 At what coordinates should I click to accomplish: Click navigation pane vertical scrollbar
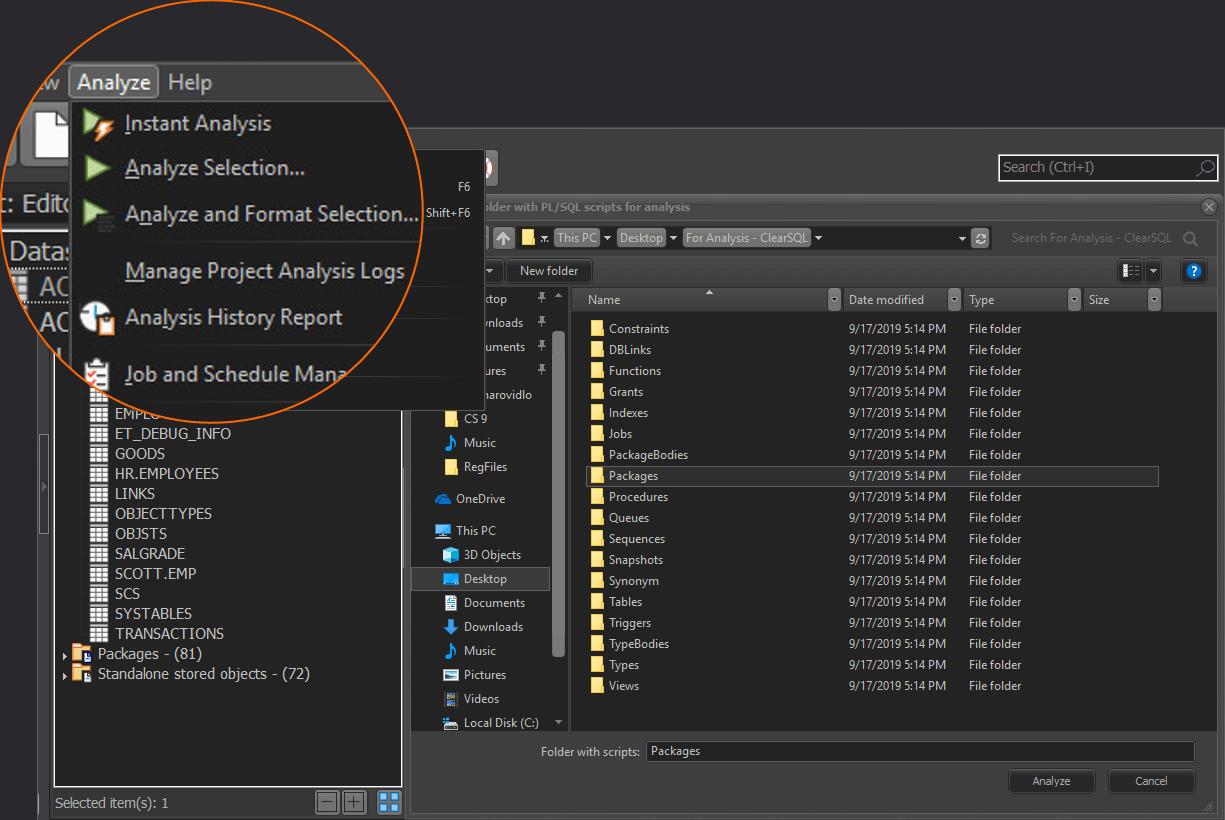coord(558,494)
